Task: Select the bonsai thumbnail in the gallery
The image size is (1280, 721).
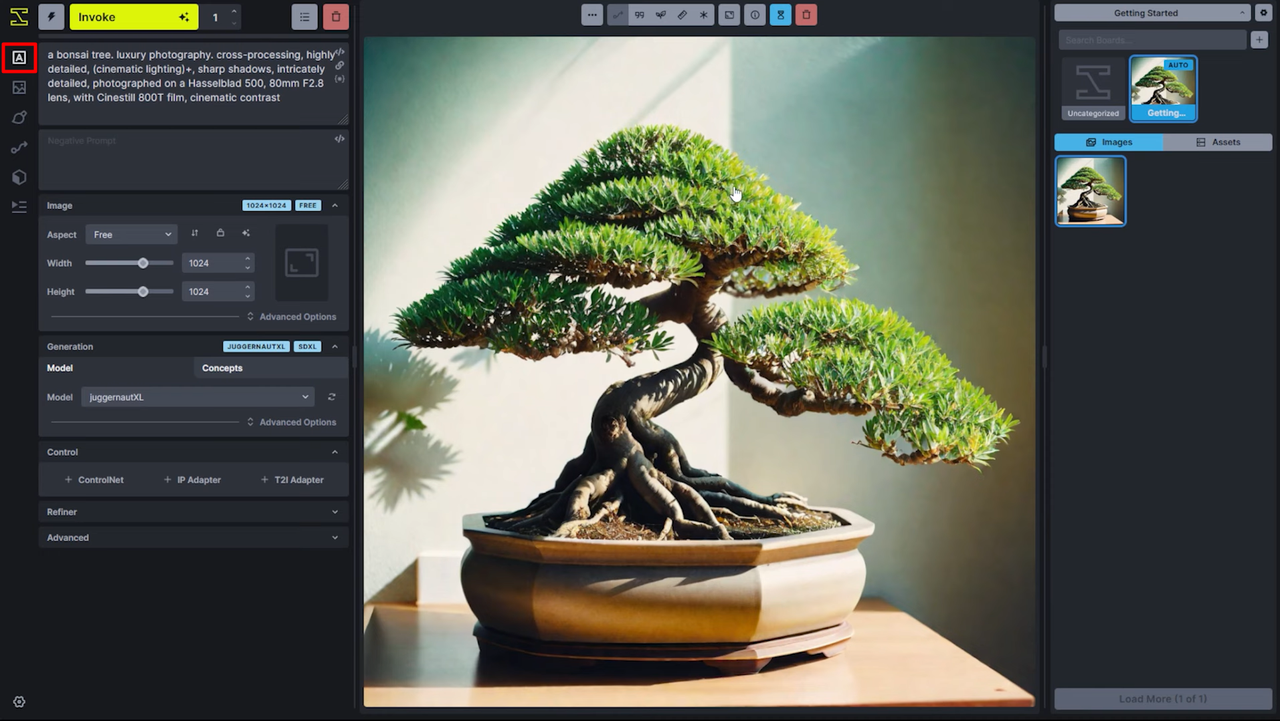Action: coord(1090,190)
